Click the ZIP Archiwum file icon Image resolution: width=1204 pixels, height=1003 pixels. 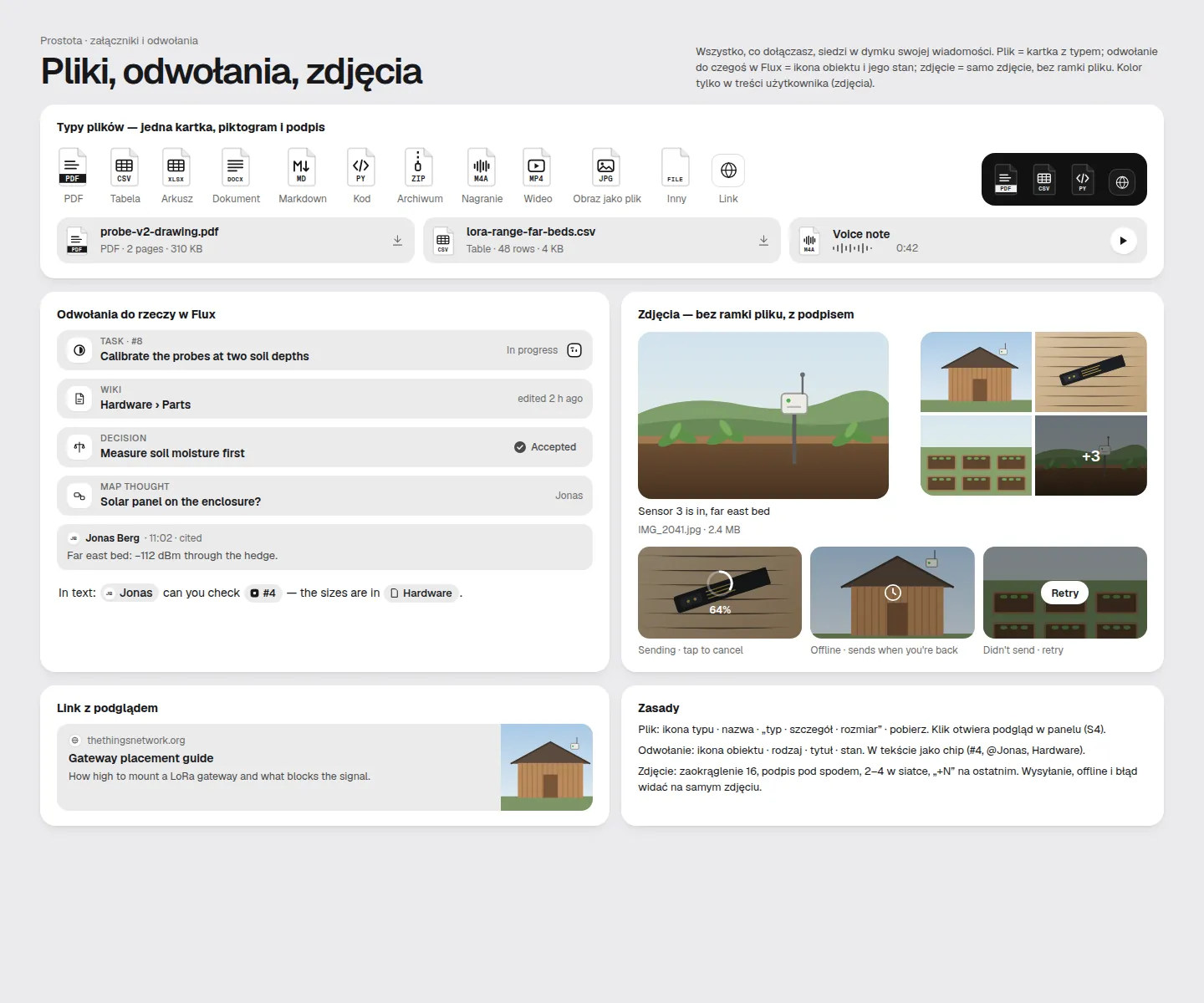(419, 166)
